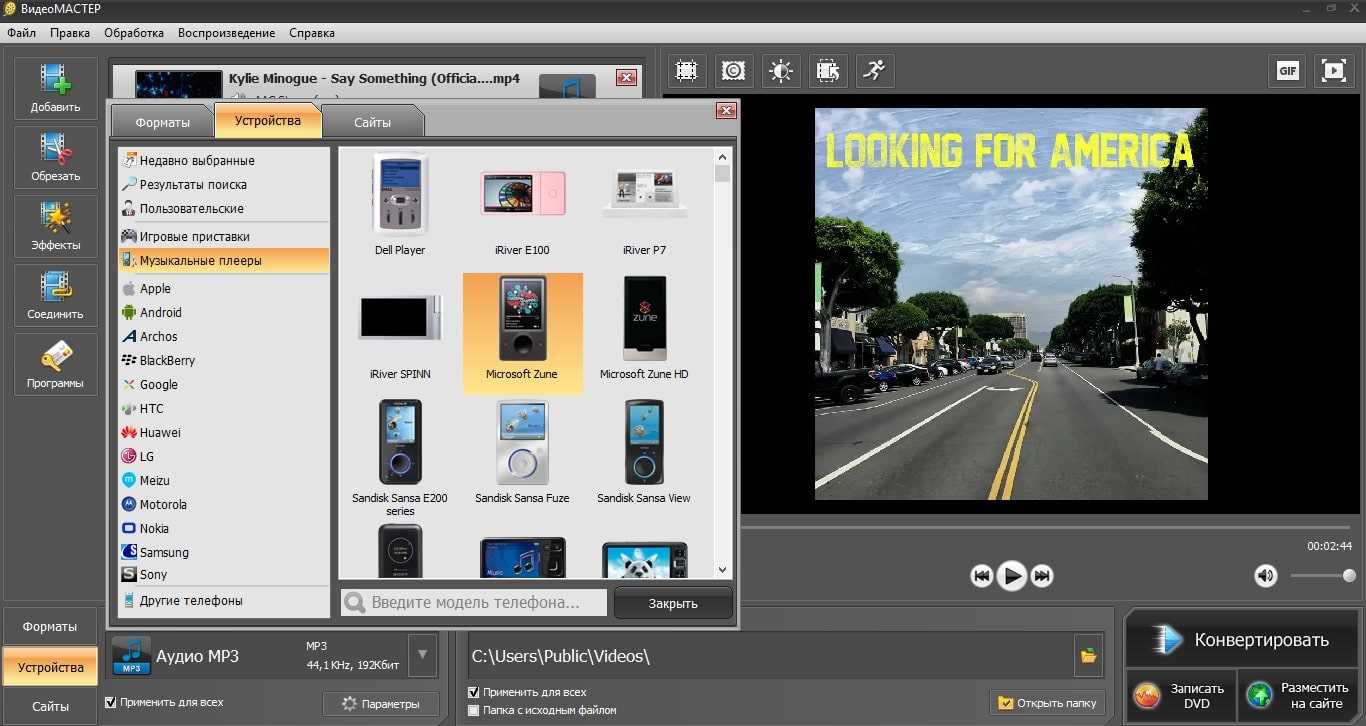
Task: Select Музыкальные плееры category
Action: [x=224, y=260]
